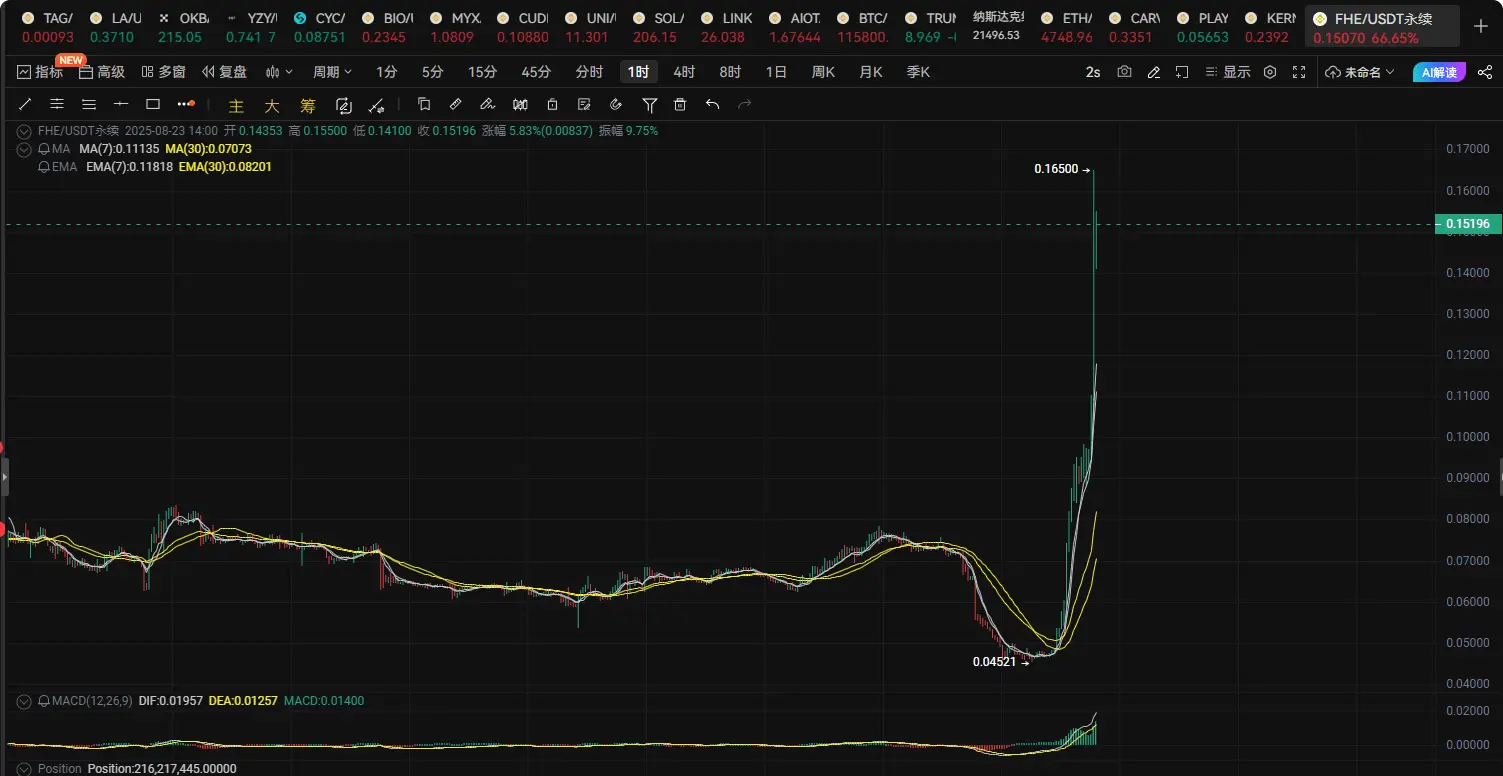Collapse the MACD indicator panel chevron
1503x776 pixels.
point(24,701)
